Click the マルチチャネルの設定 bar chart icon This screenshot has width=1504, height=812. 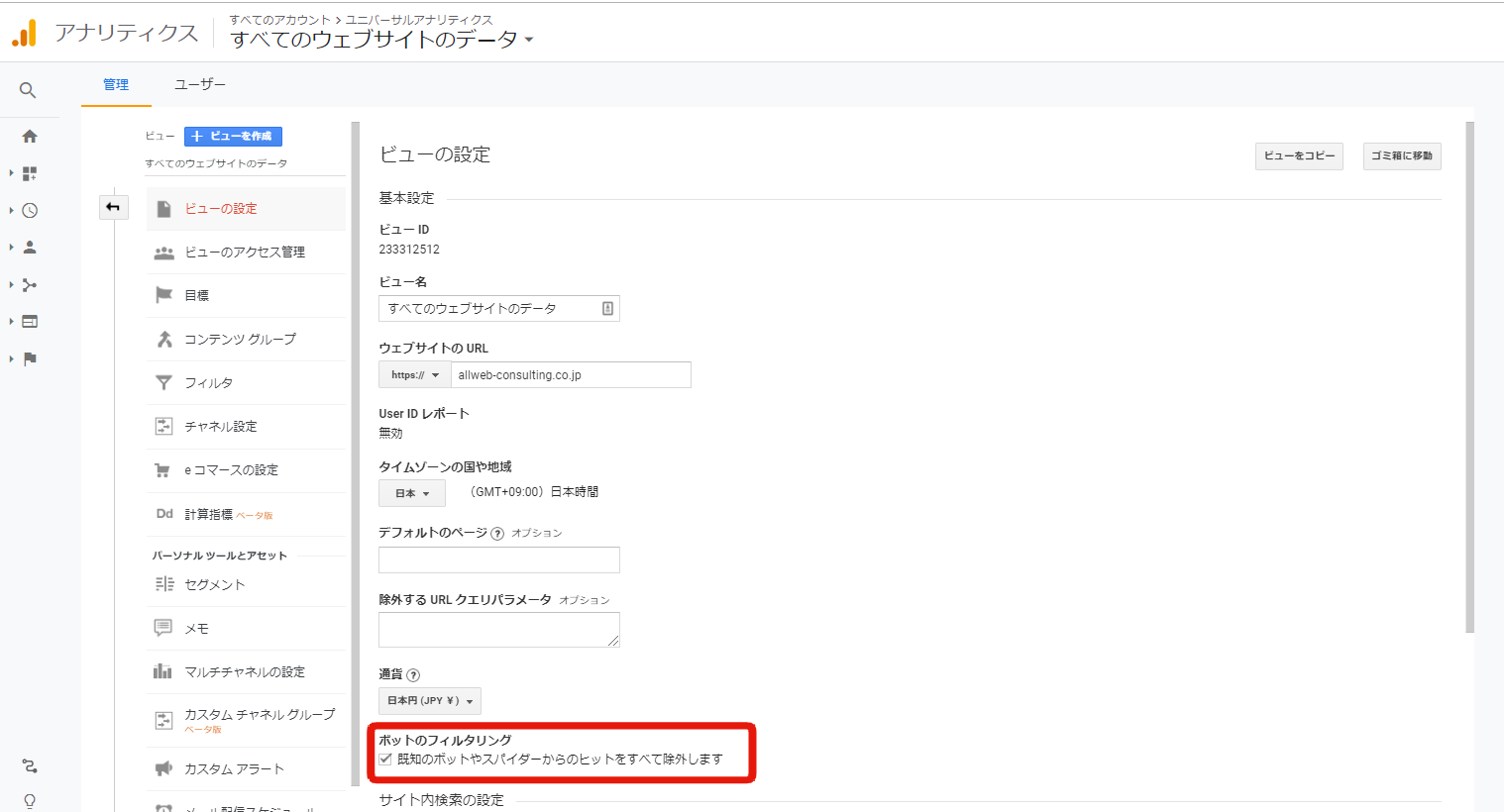coord(162,671)
